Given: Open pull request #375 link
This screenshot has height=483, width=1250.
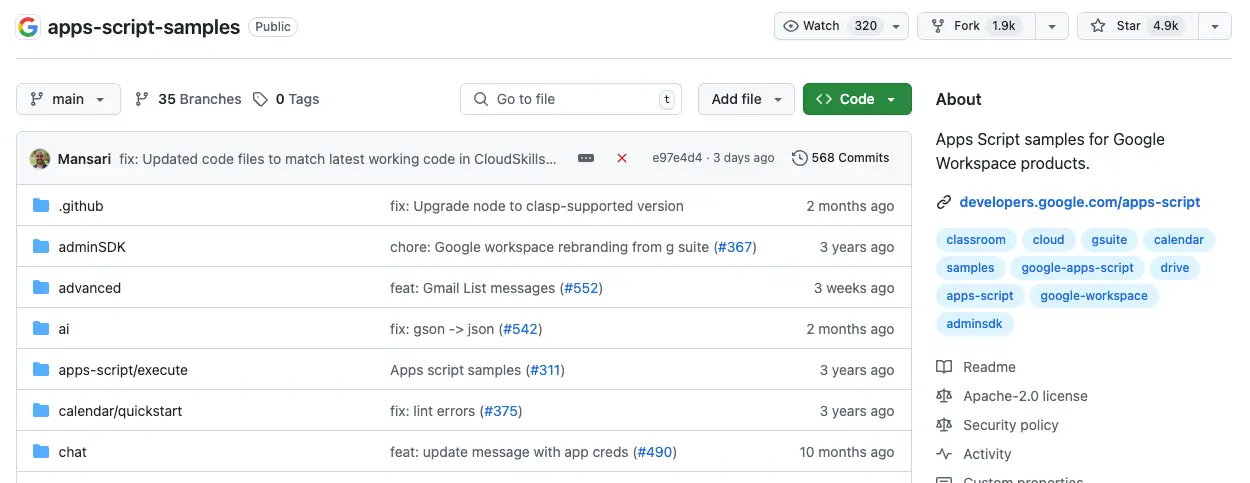Looking at the screenshot, I should pos(501,411).
